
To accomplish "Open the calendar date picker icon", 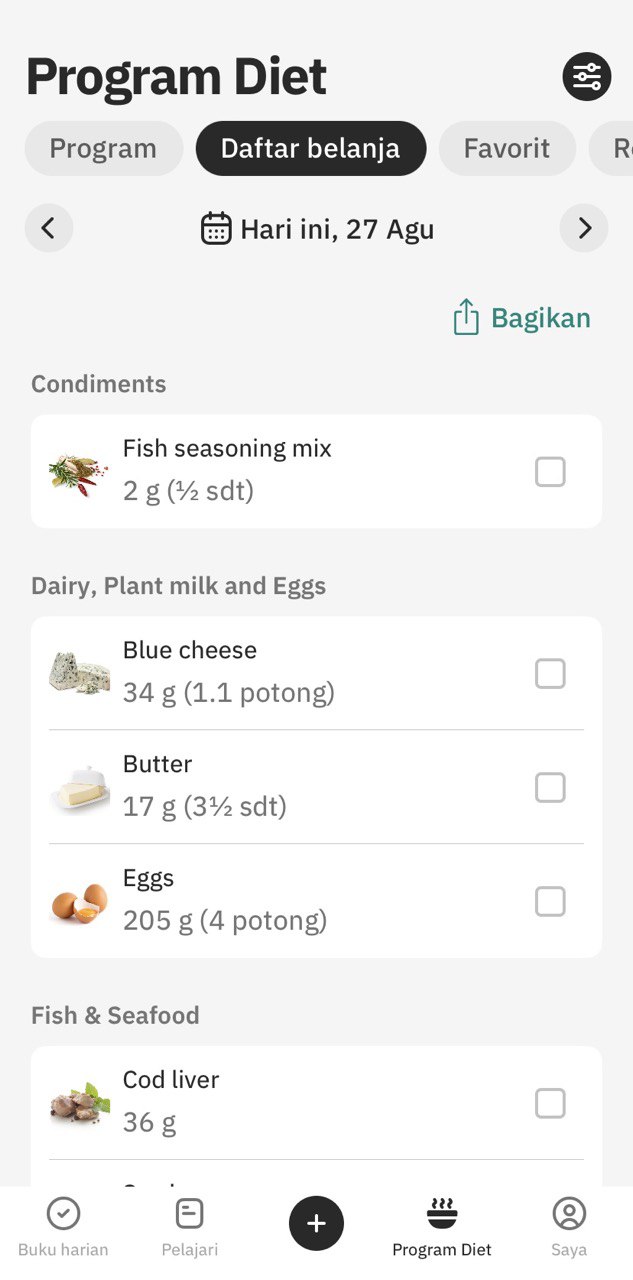I will coord(216,229).
